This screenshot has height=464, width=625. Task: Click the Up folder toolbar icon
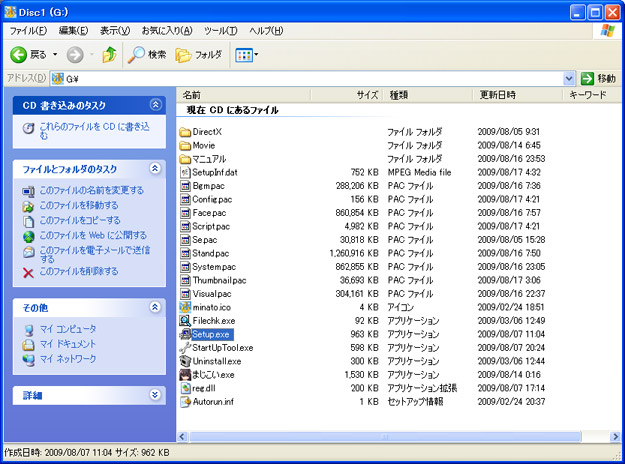point(109,54)
